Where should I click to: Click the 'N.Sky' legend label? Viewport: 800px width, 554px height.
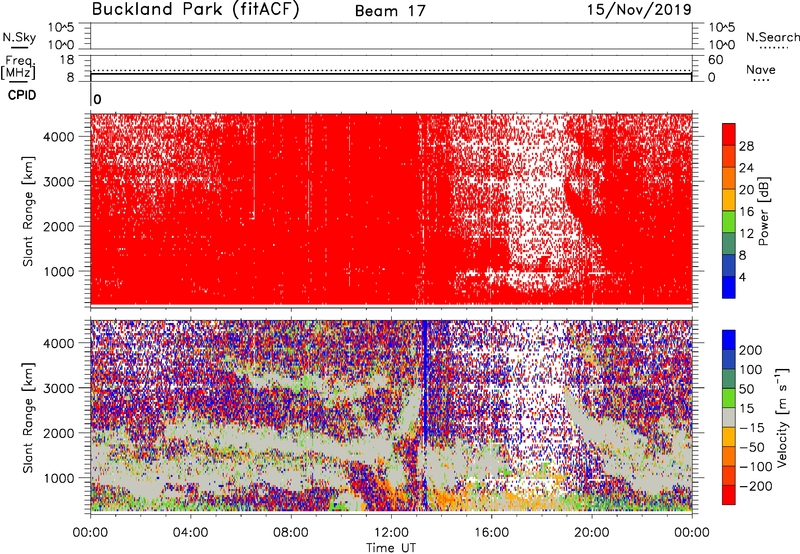(x=19, y=37)
